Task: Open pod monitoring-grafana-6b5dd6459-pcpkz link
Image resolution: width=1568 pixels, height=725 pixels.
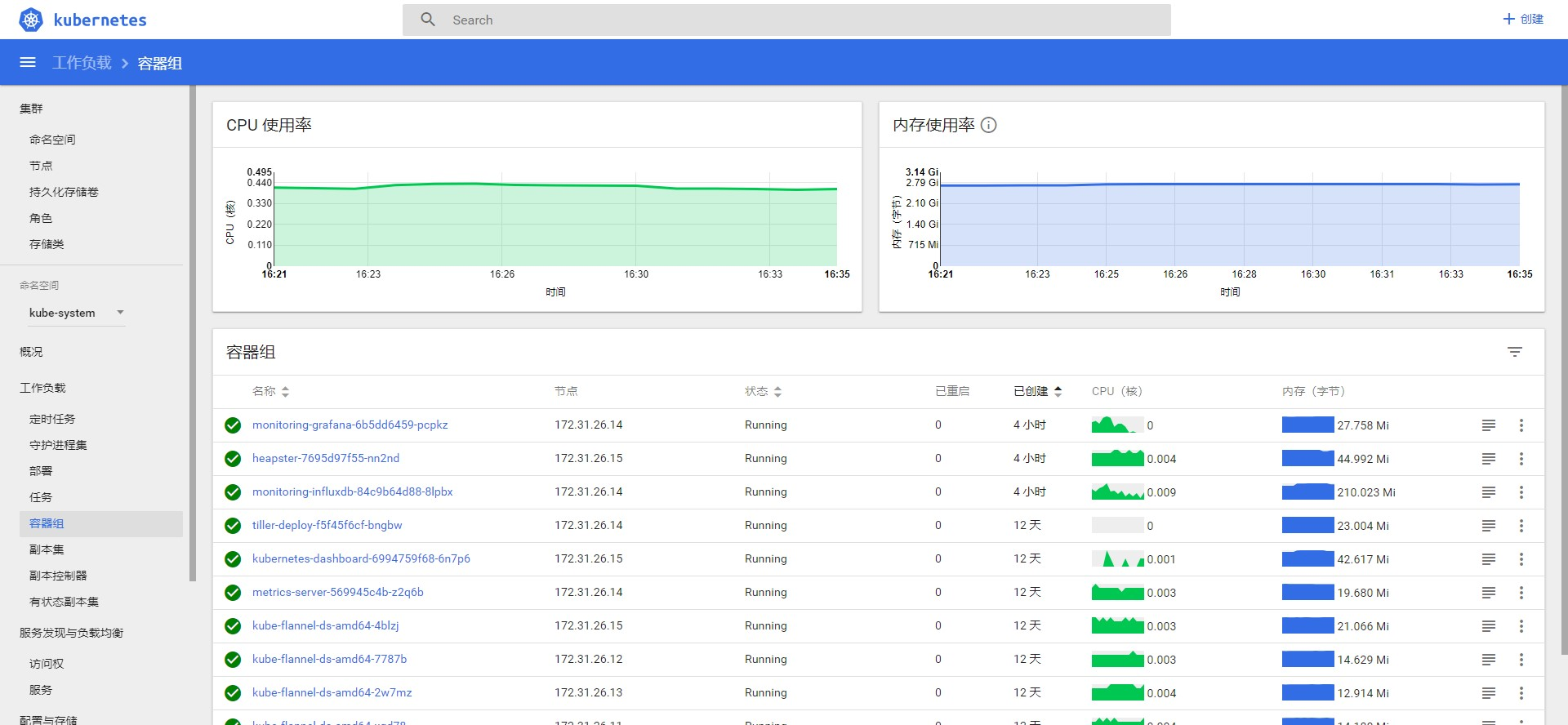Action: (350, 425)
